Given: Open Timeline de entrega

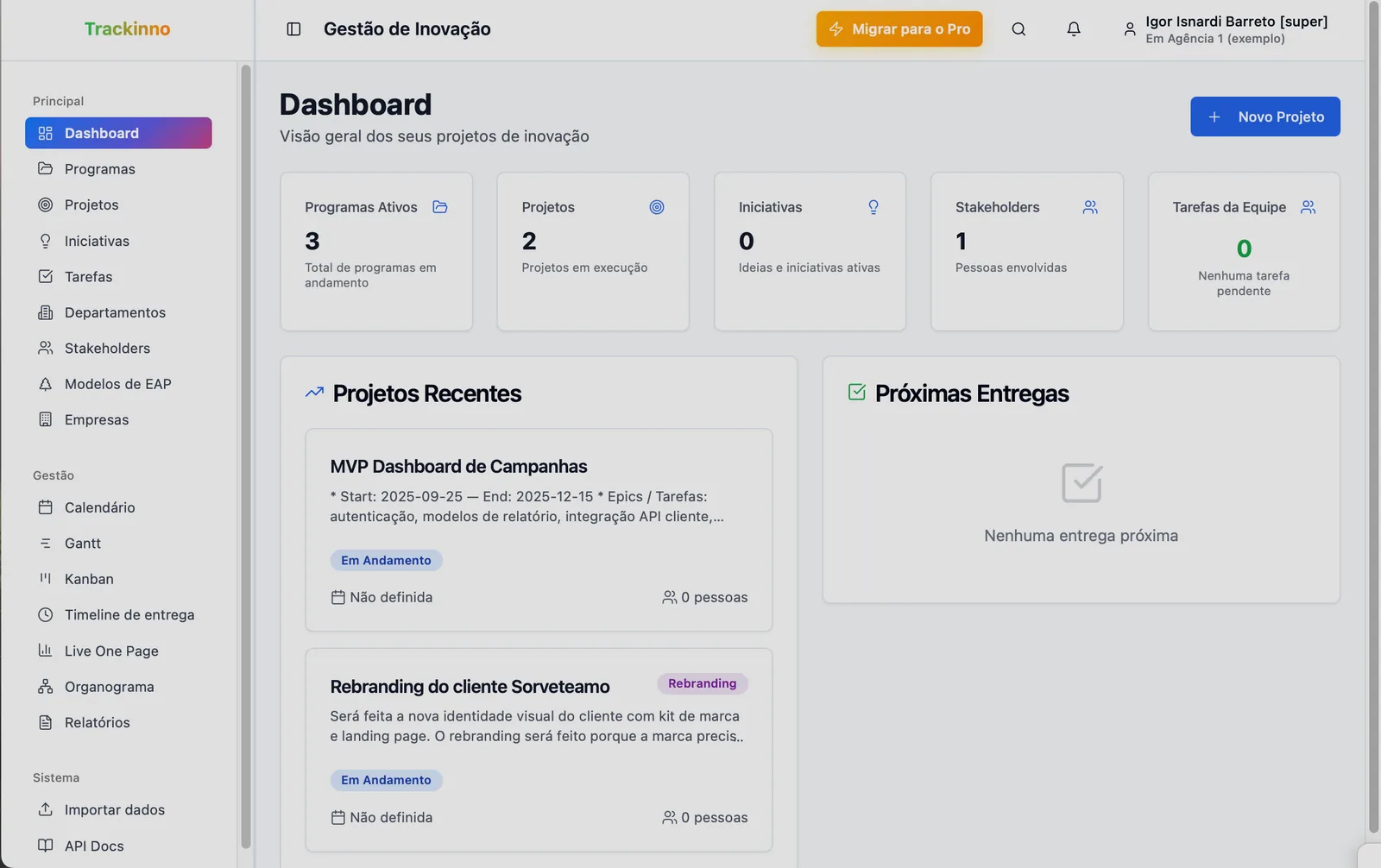Looking at the screenshot, I should coord(118,614).
